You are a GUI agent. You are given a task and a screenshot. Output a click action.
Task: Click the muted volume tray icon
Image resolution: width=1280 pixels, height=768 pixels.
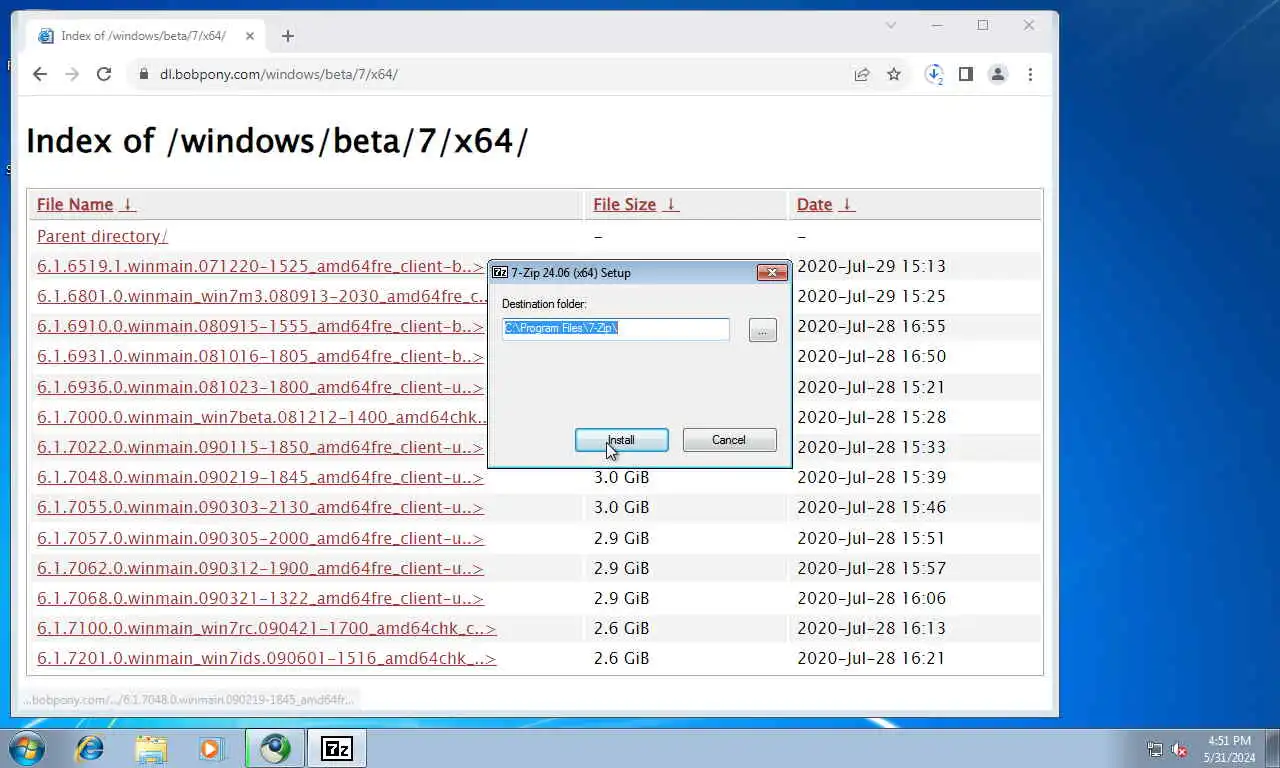click(x=1179, y=749)
